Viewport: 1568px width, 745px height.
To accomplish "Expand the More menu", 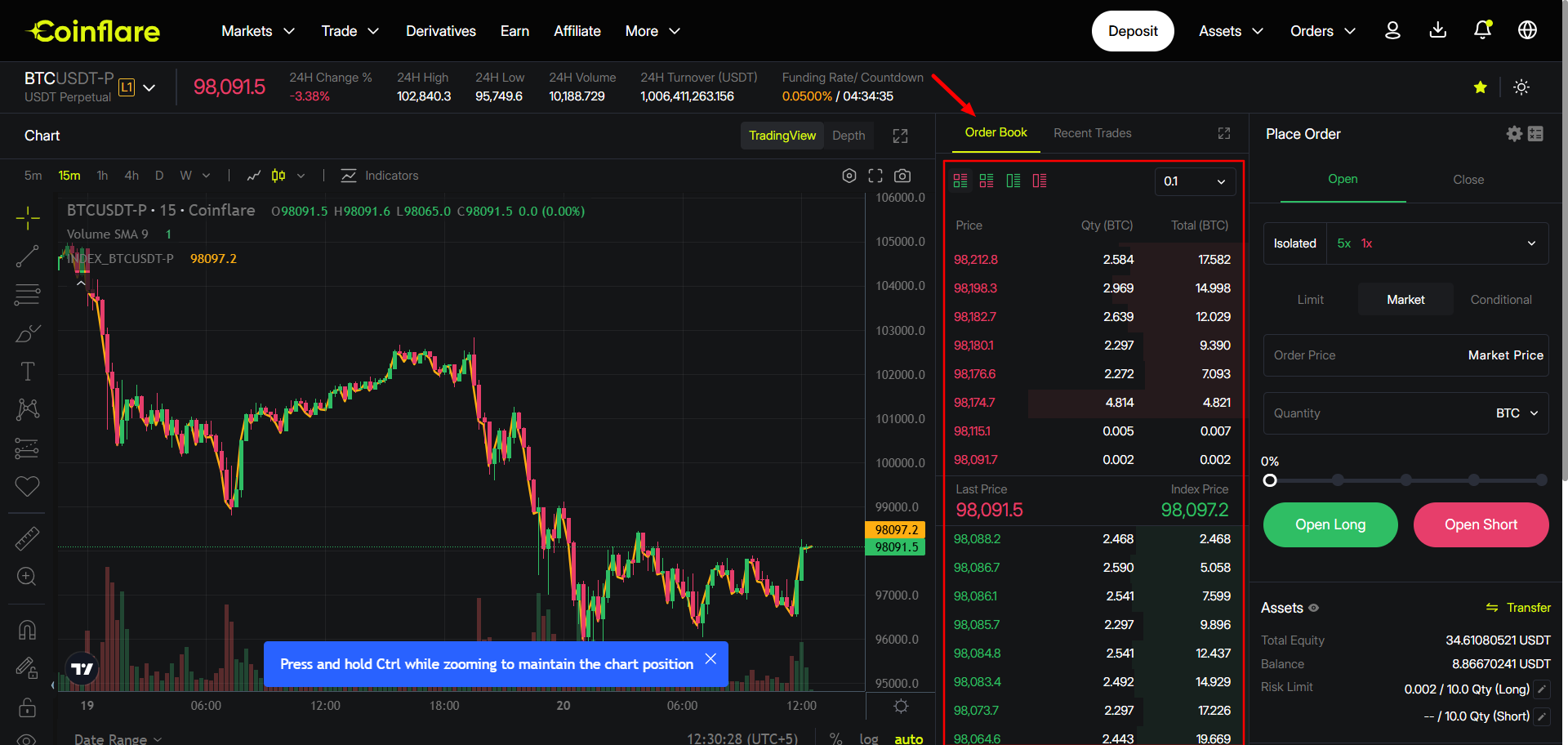I will click(x=653, y=31).
